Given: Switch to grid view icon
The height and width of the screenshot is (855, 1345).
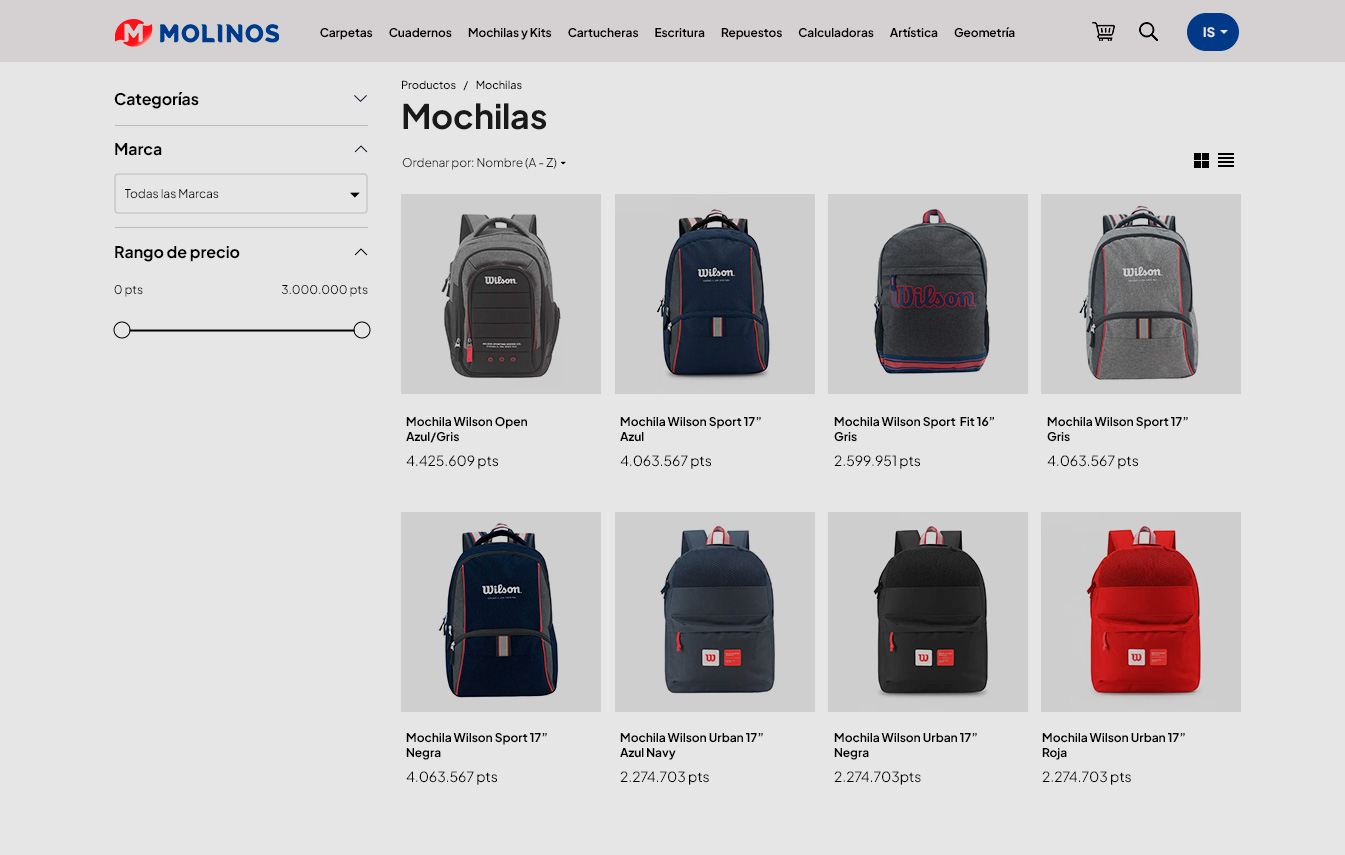Looking at the screenshot, I should point(1201,160).
